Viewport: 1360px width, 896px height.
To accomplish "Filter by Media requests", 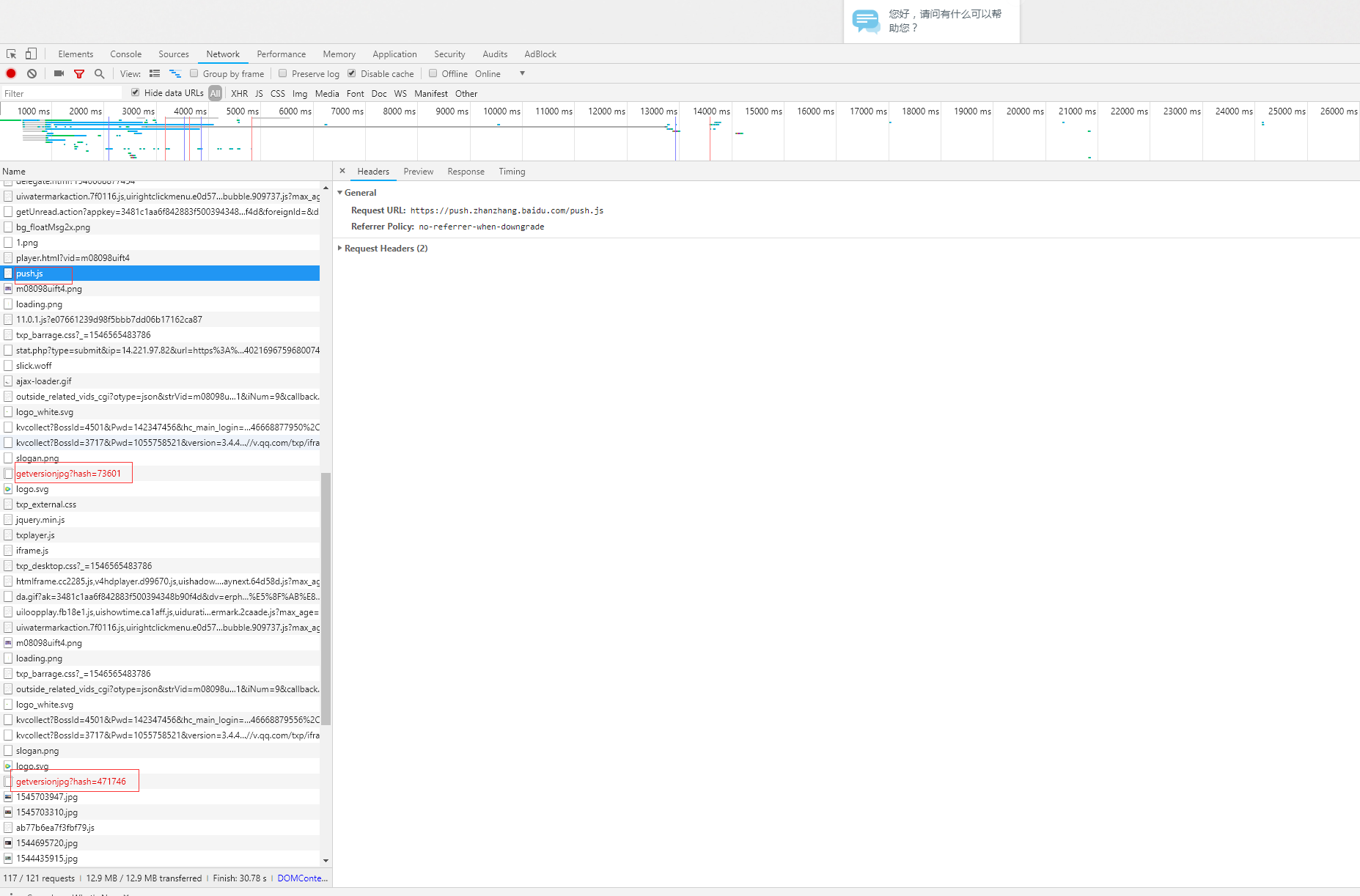I will (327, 94).
